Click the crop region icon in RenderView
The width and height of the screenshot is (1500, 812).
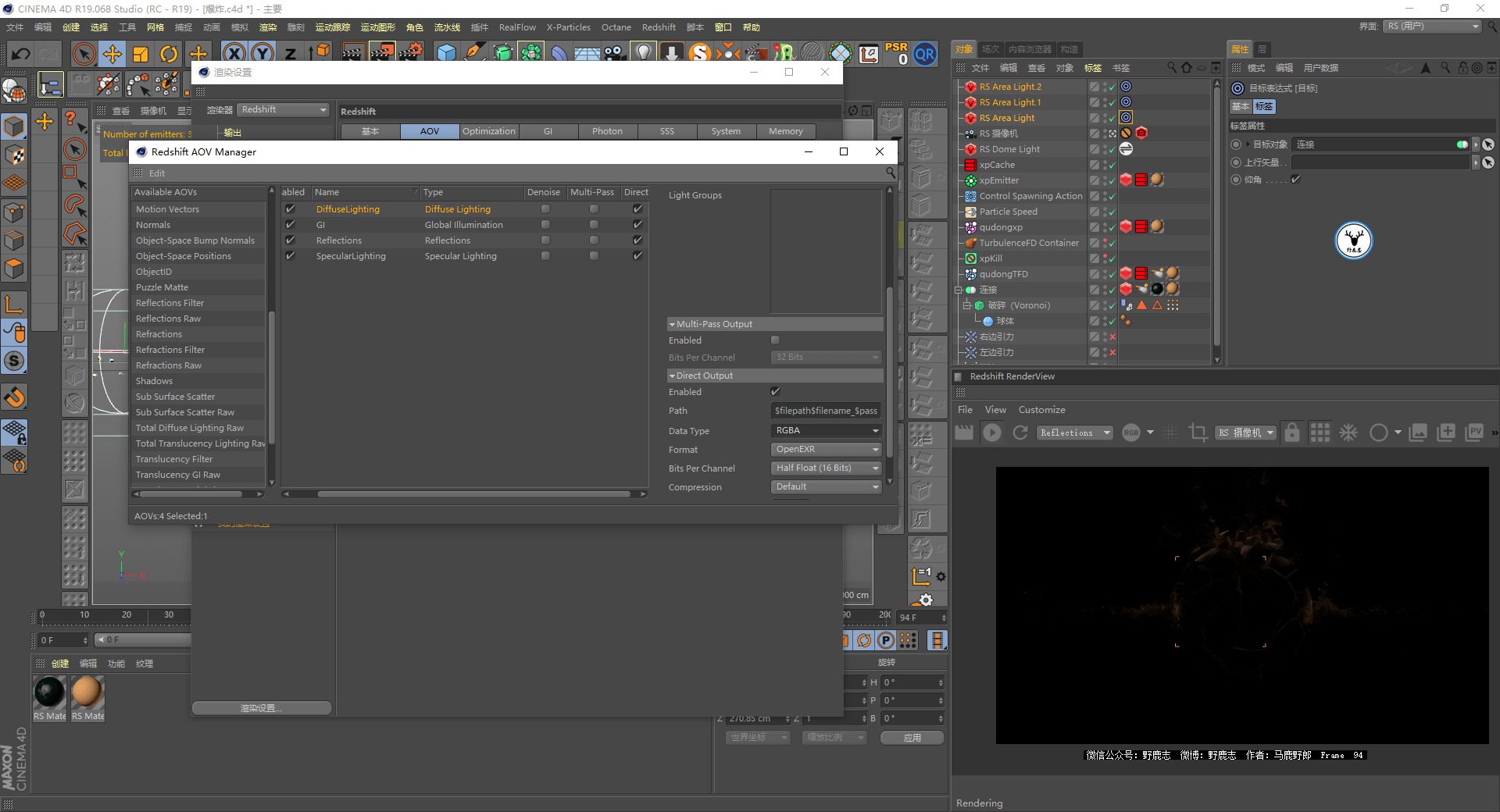pos(1198,433)
